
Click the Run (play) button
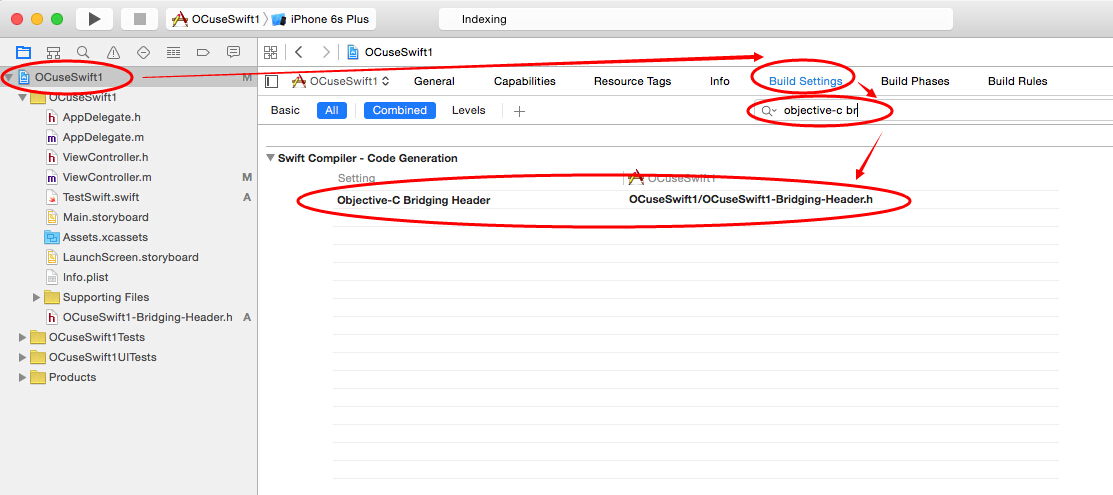[94, 19]
